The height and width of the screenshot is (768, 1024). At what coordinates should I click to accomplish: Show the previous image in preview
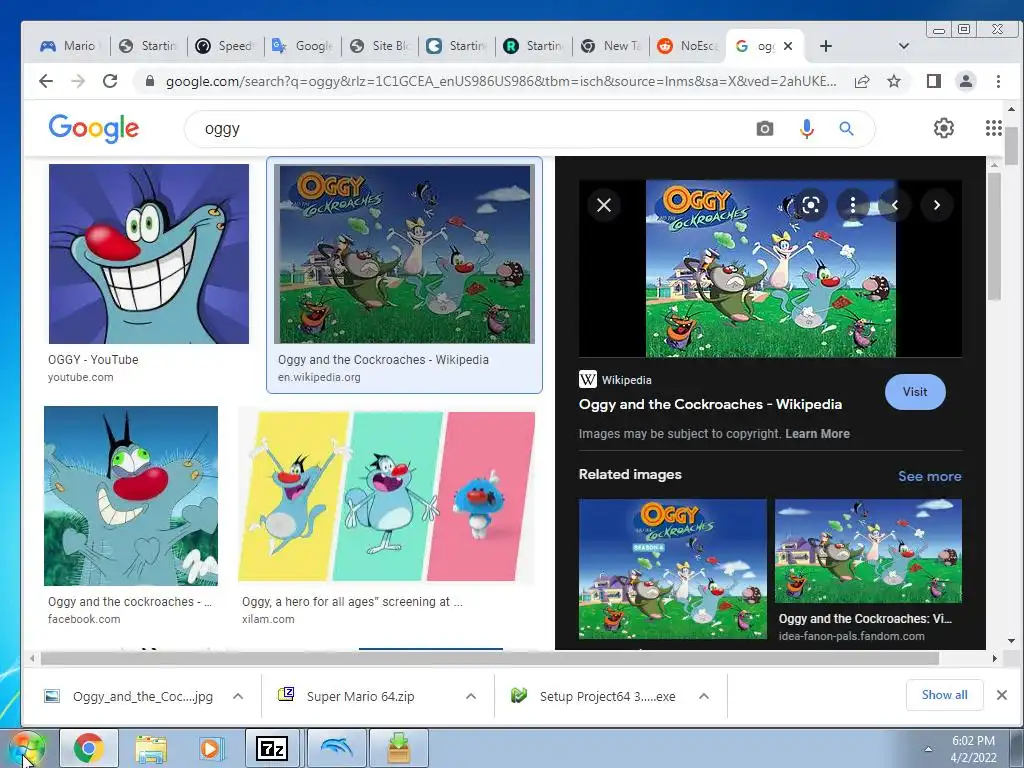[895, 205]
